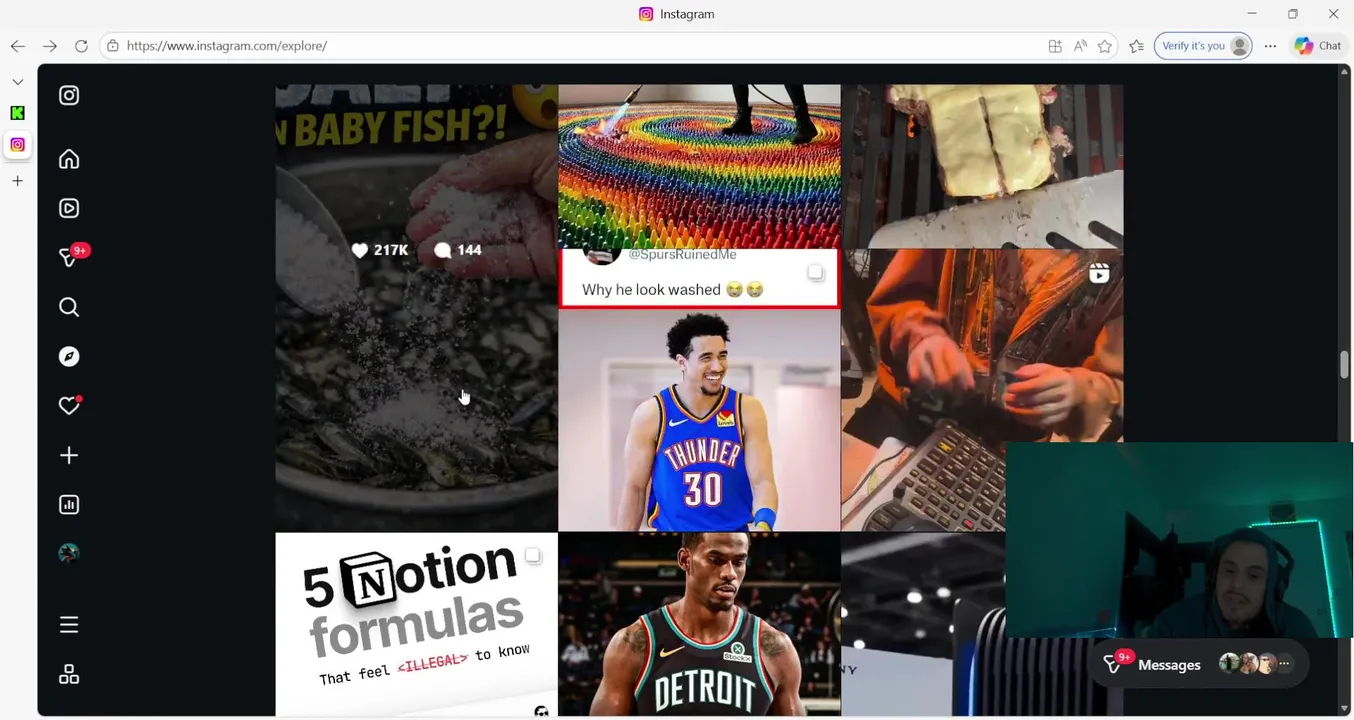Open the 5 Notion formulas post
Image resolution: width=1354 pixels, height=720 pixels.
[416, 624]
